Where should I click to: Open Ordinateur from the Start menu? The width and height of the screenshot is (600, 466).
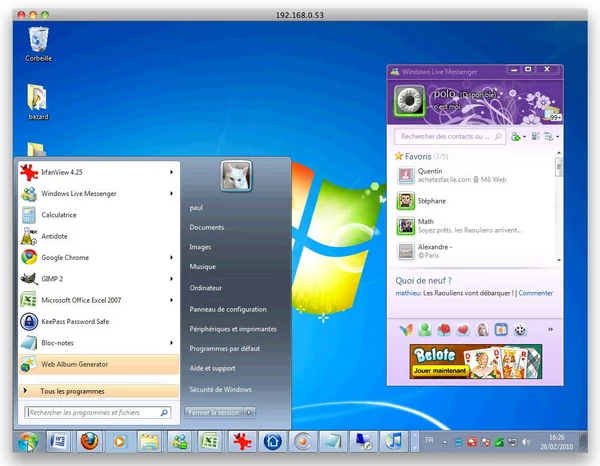tap(205, 288)
